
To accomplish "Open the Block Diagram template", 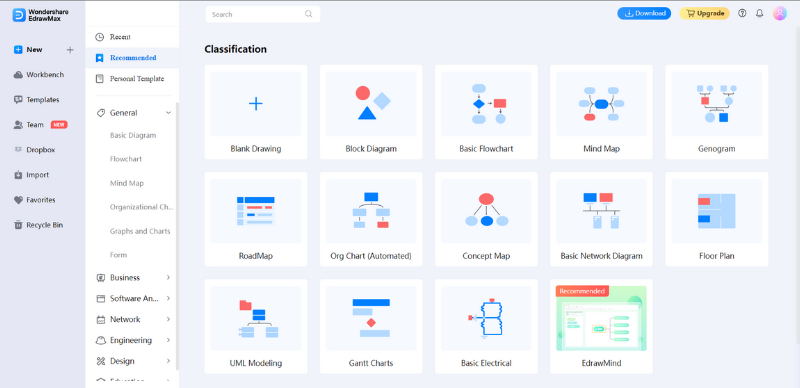I will tap(371, 112).
